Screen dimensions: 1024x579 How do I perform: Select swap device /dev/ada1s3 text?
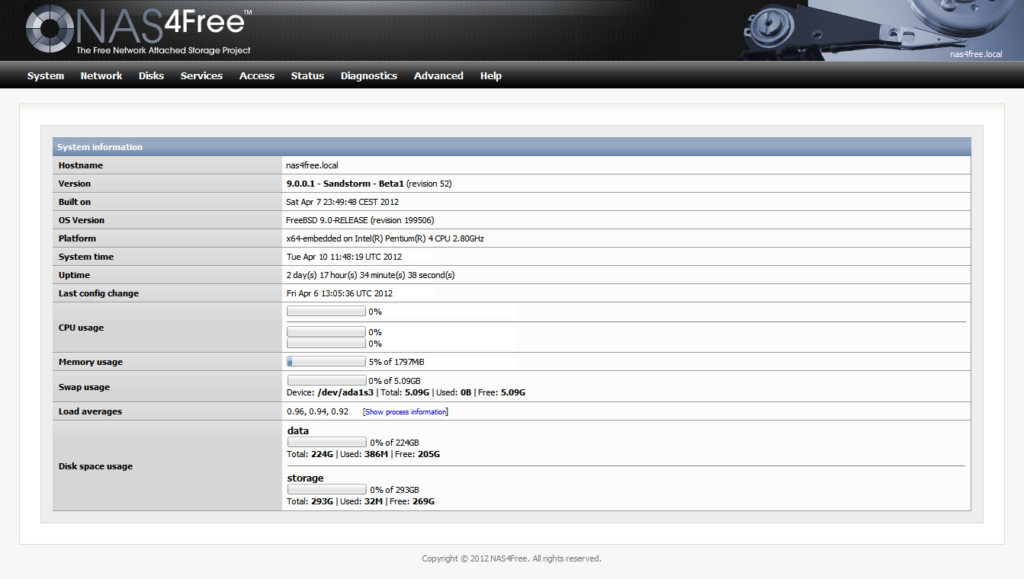coord(345,392)
